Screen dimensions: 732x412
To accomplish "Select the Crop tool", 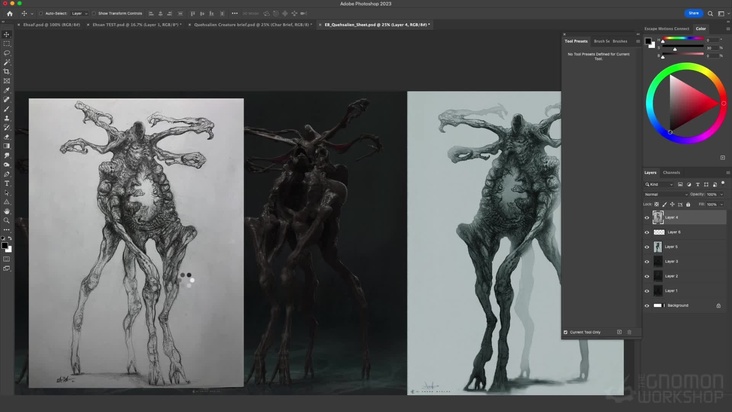I will (7, 72).
